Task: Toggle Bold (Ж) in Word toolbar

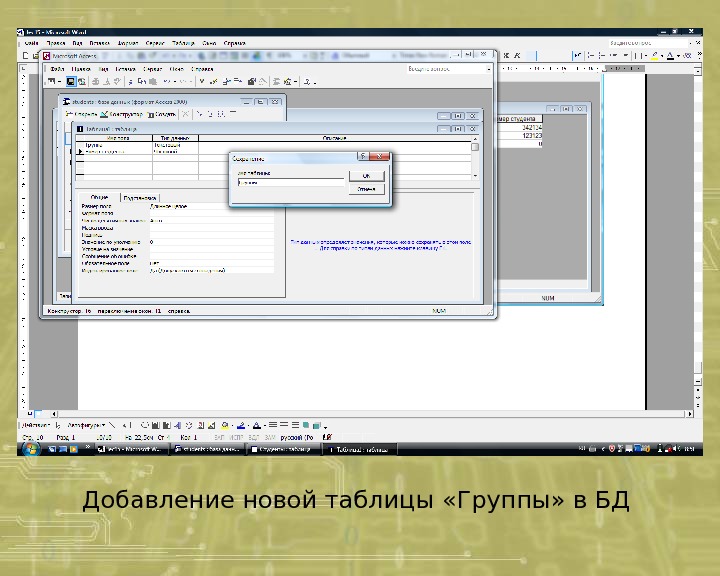Action: 506,56
